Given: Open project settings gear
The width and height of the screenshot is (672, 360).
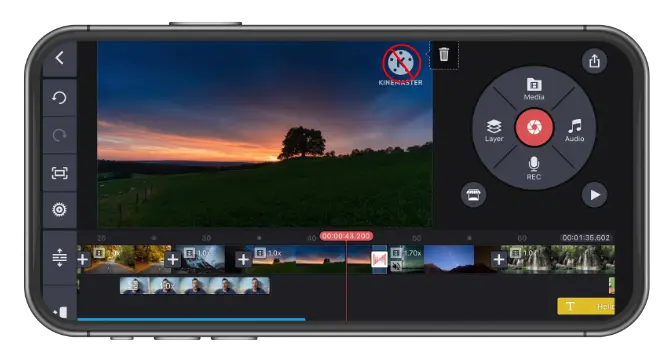Looking at the screenshot, I should [x=60, y=210].
